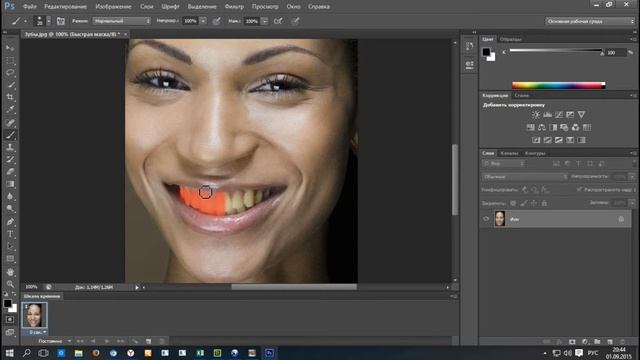Switch to the Стили tab
The image size is (640, 360).
click(x=521, y=96)
